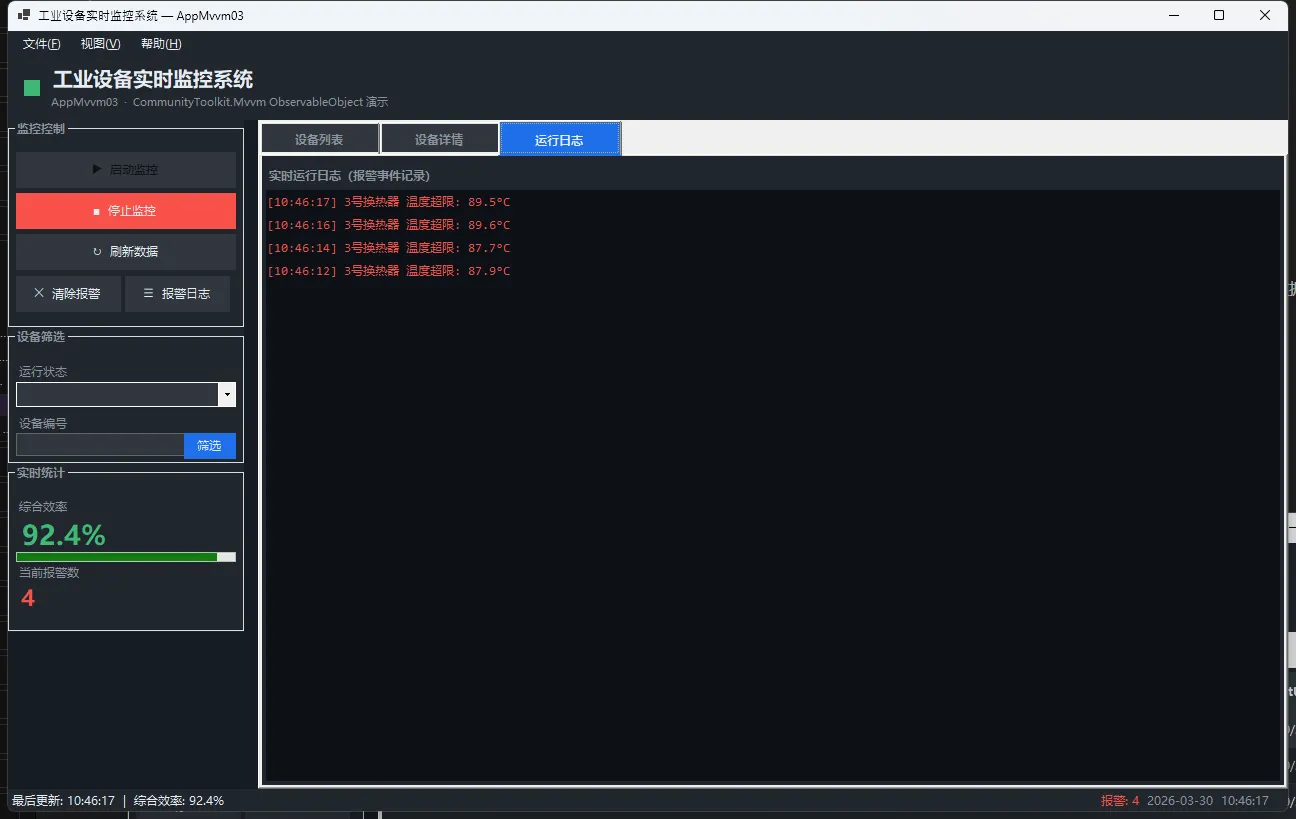
Task: Click the blue 筛选 filter button
Action: (209, 446)
